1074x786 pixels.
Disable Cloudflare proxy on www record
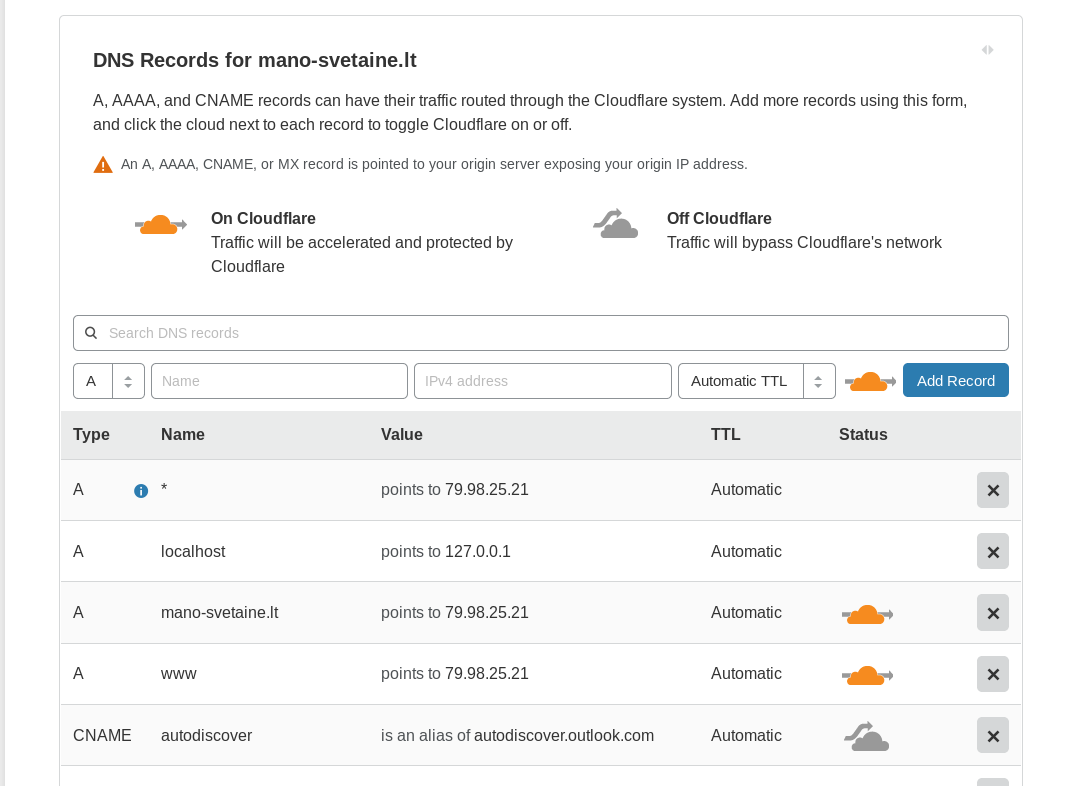[867, 675]
